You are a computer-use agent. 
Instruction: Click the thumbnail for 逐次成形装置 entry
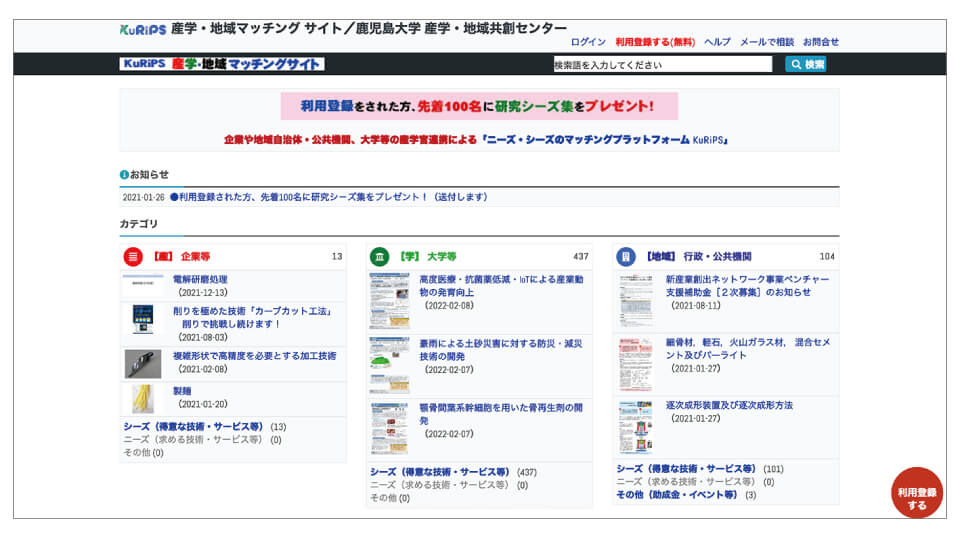pos(636,427)
